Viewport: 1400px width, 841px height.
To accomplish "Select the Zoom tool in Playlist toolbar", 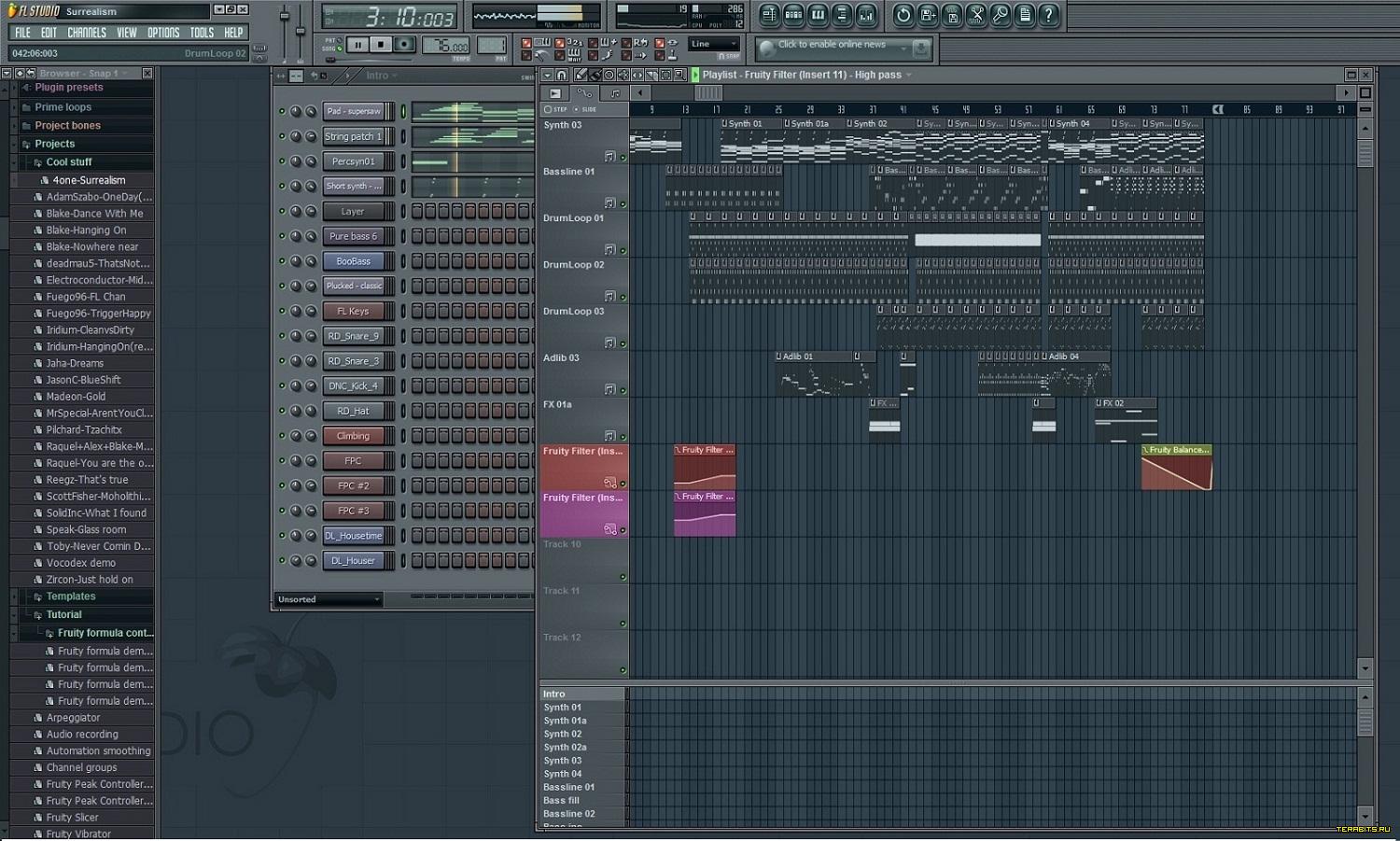I will 679,75.
